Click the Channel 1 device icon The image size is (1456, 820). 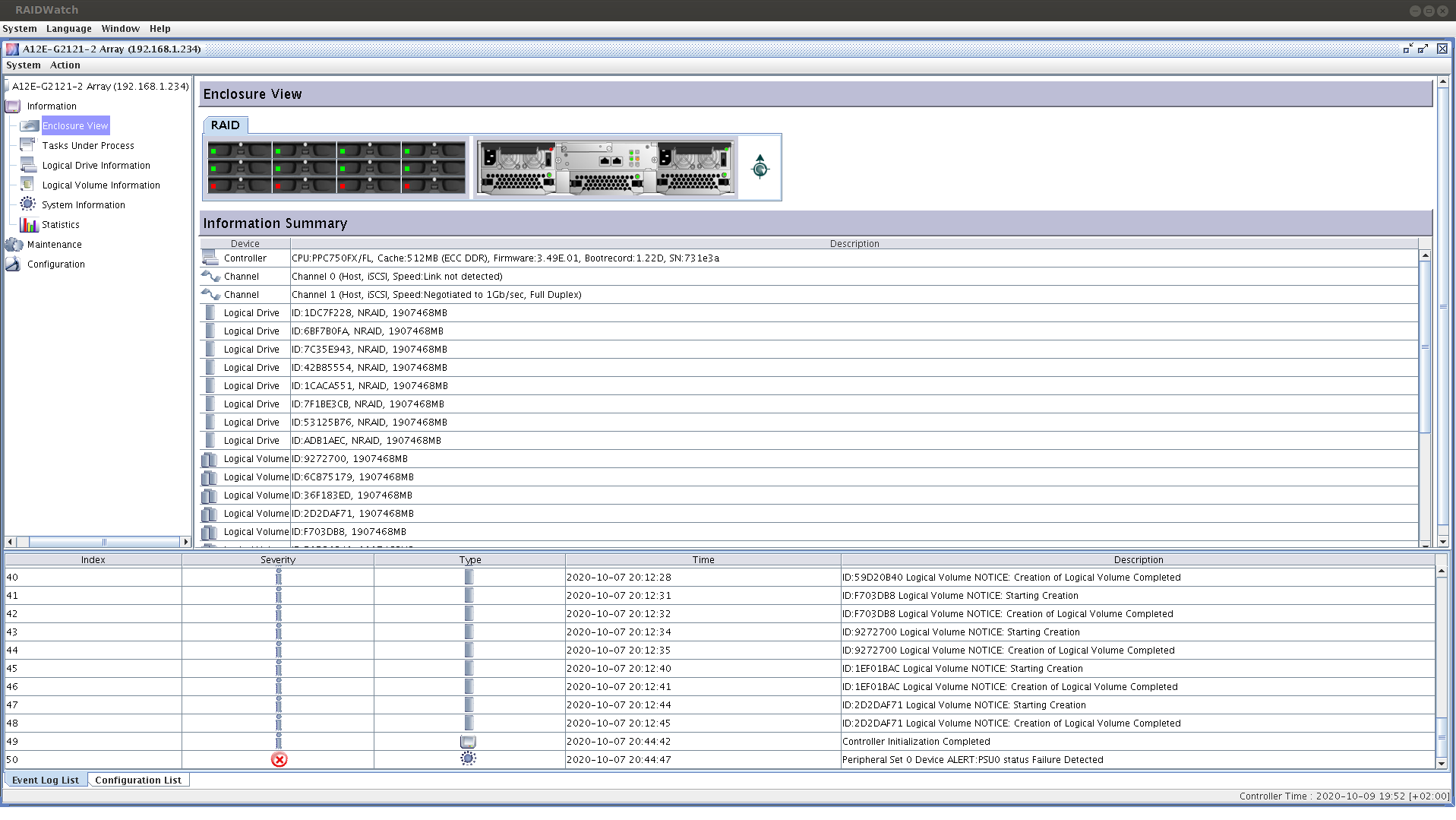coord(210,294)
